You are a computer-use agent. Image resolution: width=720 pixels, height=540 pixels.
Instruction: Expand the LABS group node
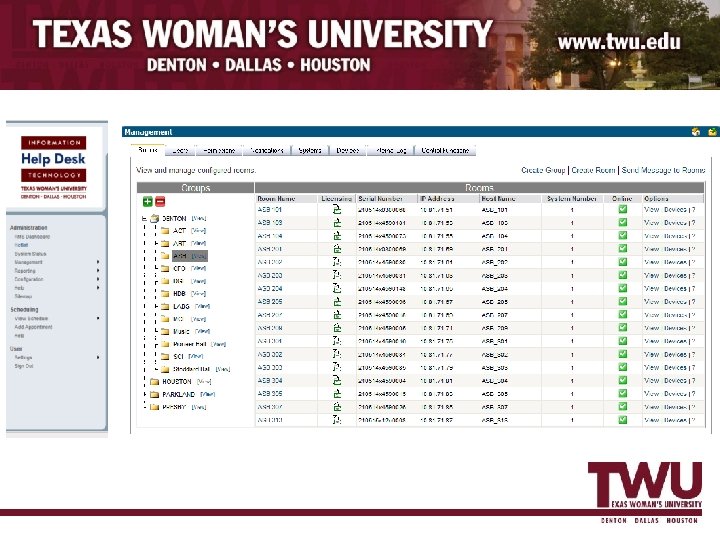click(x=157, y=306)
